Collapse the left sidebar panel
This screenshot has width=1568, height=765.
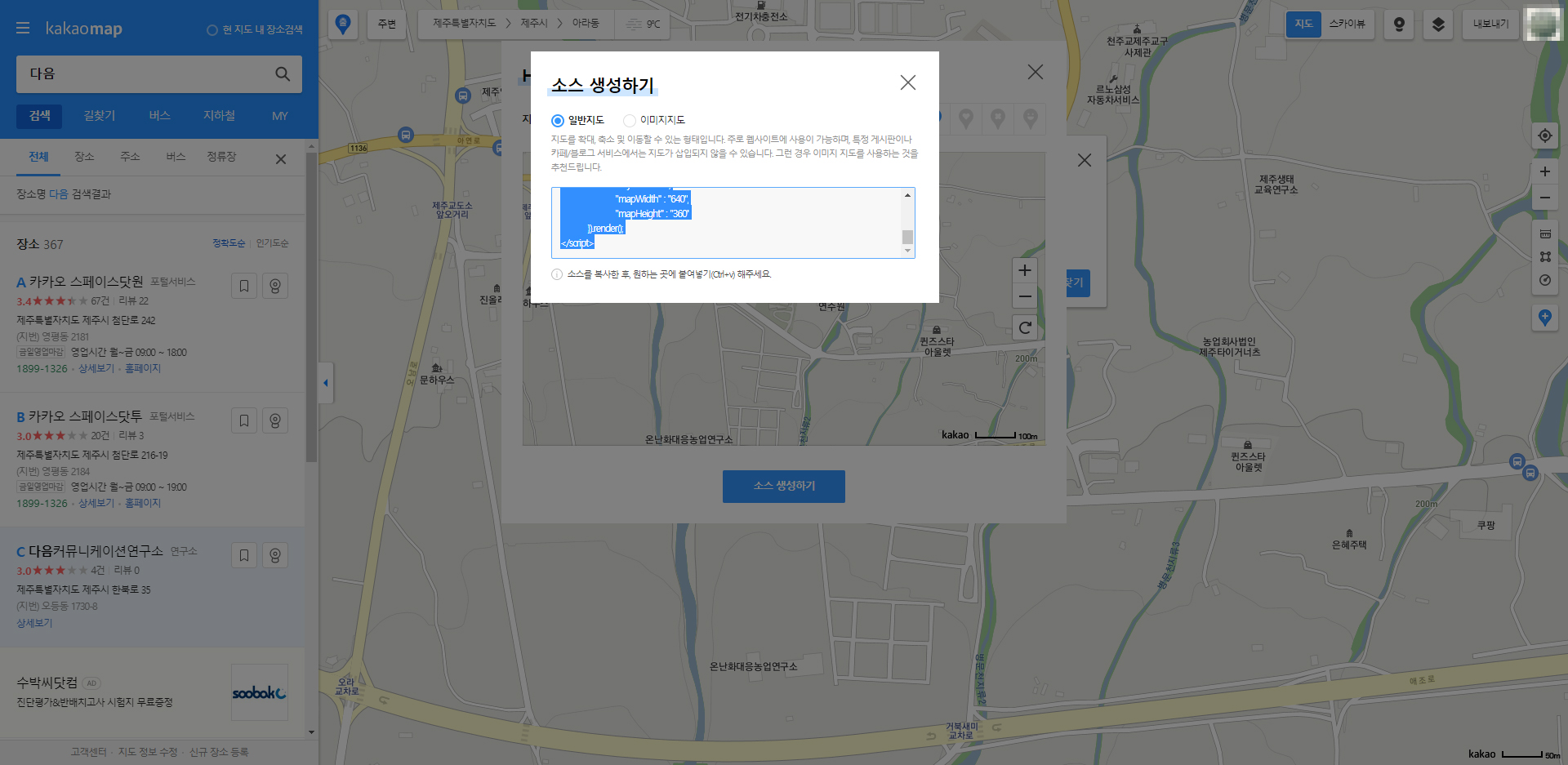click(326, 383)
